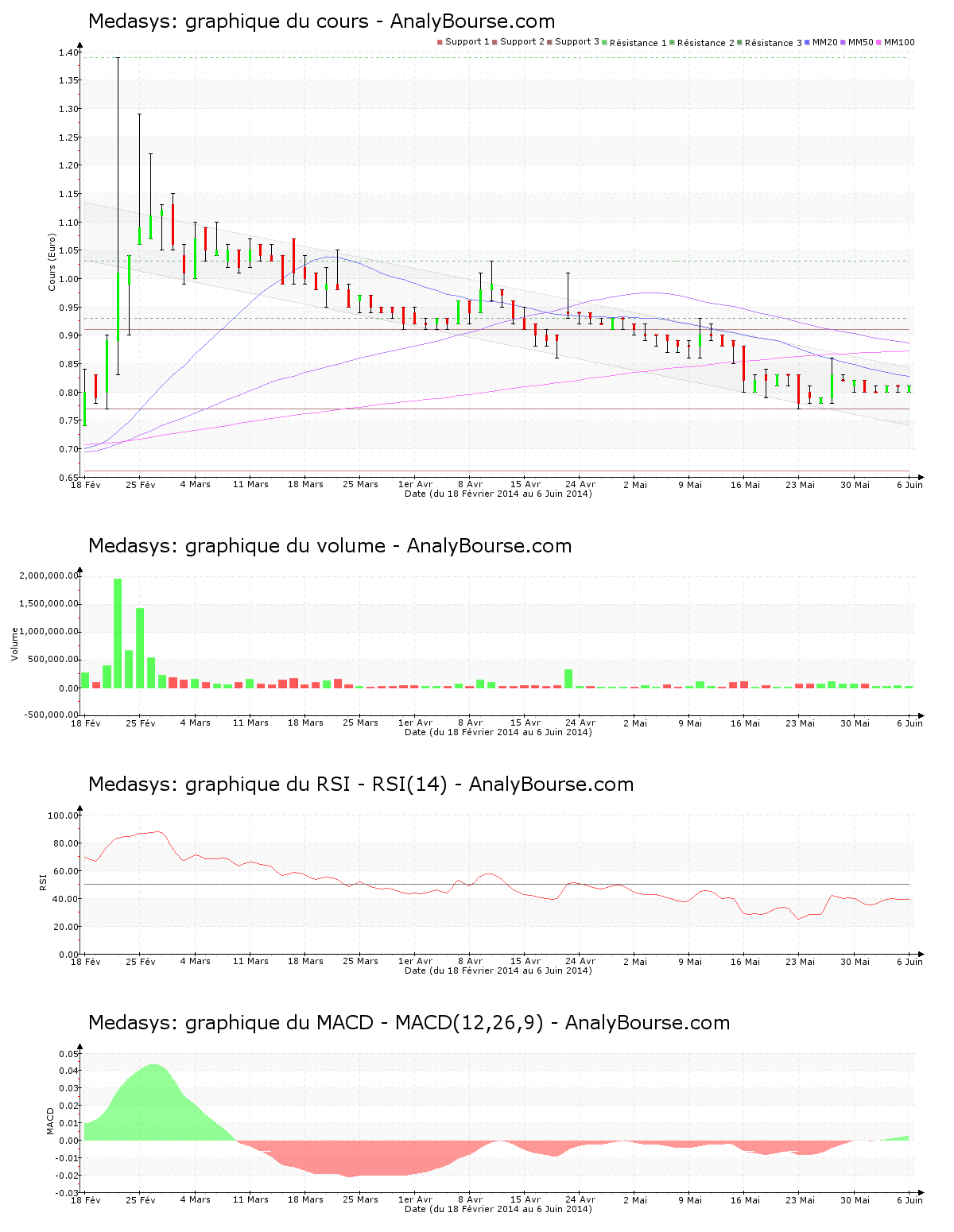Click the 2,000,000.00 volume axis value
This screenshot has width=954, height=1232.
(x=49, y=575)
